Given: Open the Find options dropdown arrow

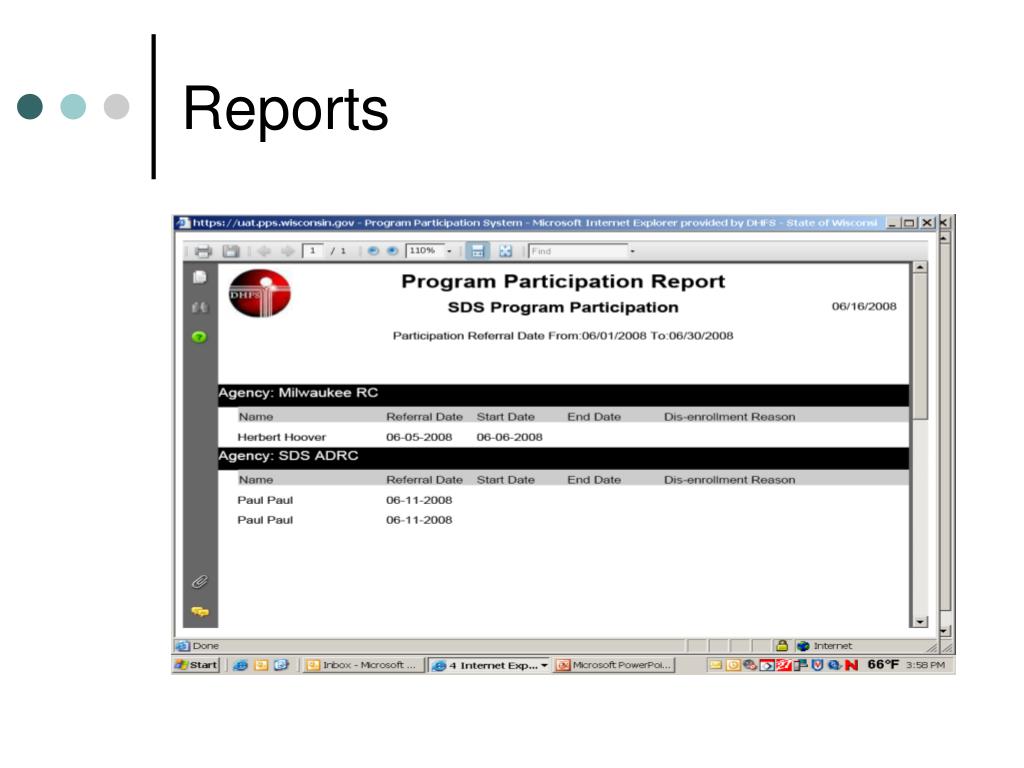Looking at the screenshot, I should [632, 251].
